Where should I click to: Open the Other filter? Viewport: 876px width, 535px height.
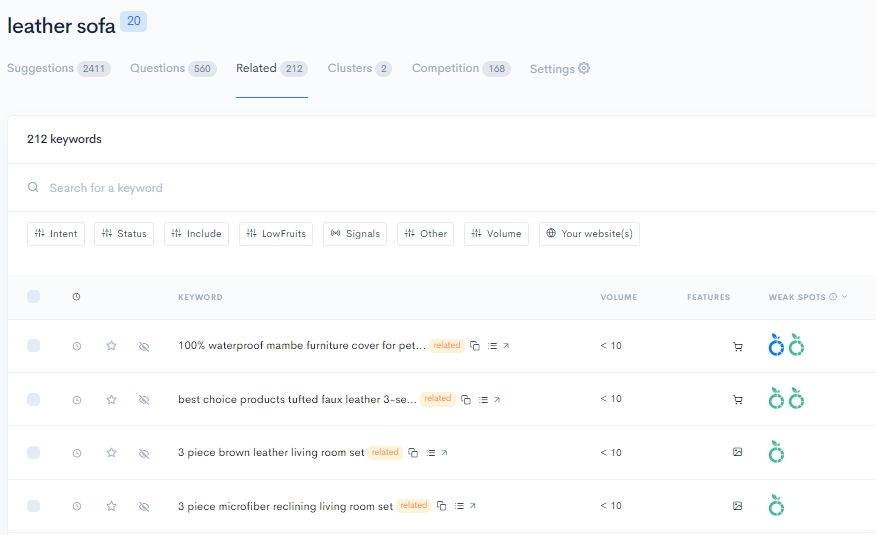click(426, 233)
